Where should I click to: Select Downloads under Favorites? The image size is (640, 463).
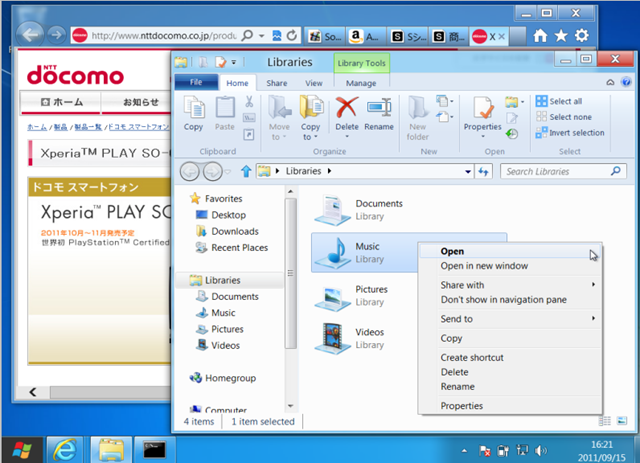coord(235,231)
